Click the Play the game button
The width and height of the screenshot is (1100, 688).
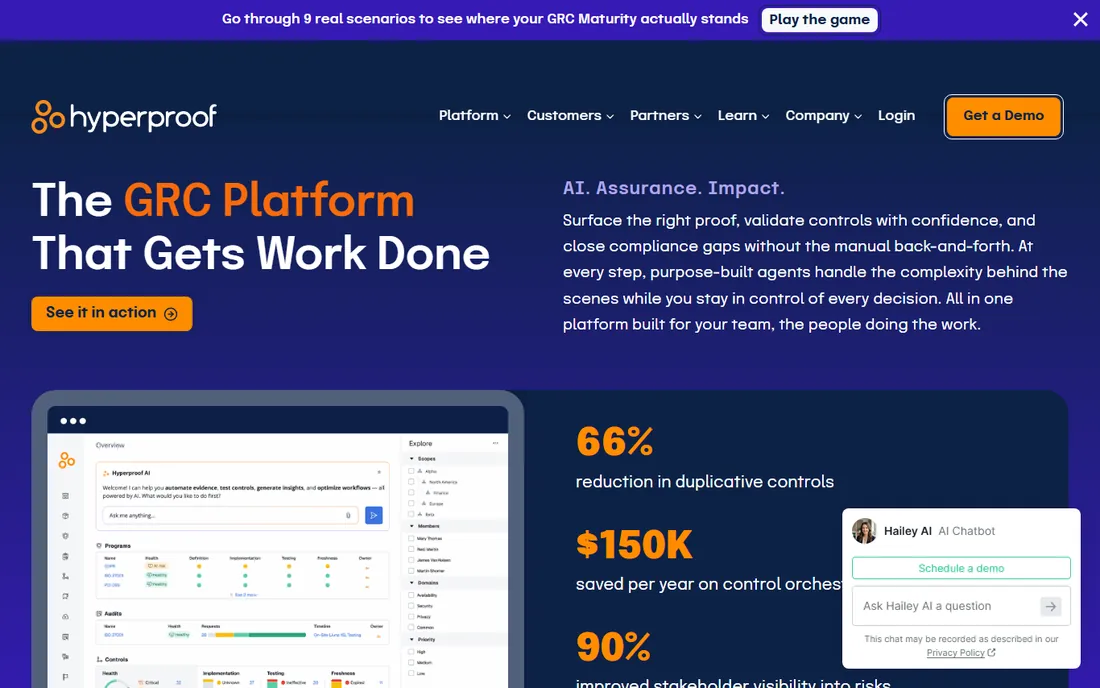819,20
